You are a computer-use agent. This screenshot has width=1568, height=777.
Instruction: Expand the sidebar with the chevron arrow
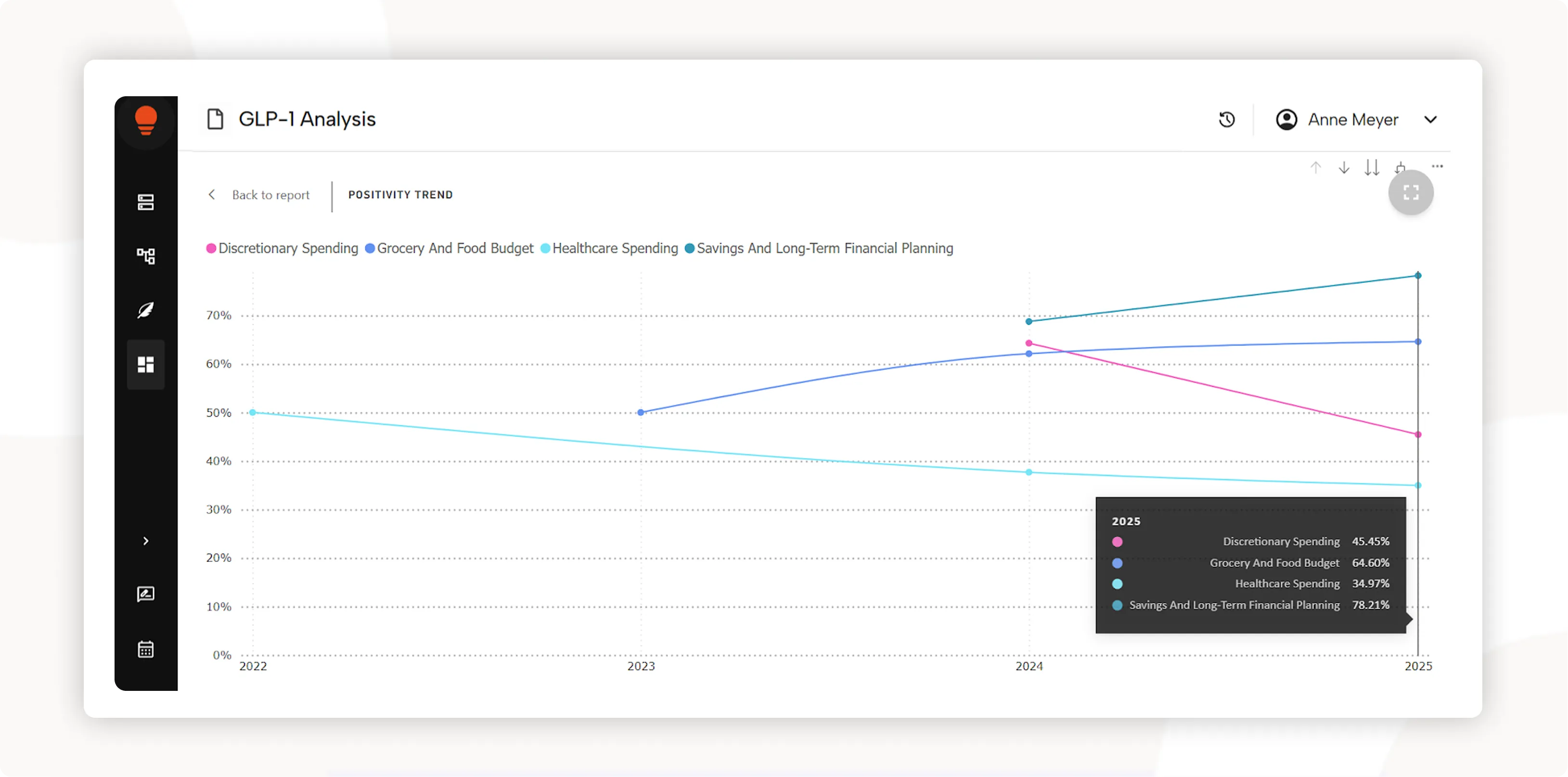point(145,541)
